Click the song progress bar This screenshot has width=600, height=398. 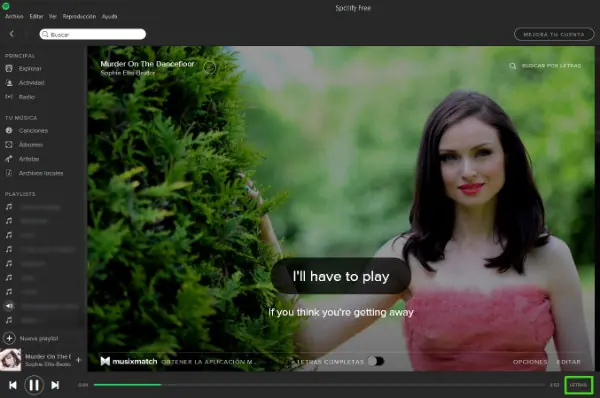point(319,385)
